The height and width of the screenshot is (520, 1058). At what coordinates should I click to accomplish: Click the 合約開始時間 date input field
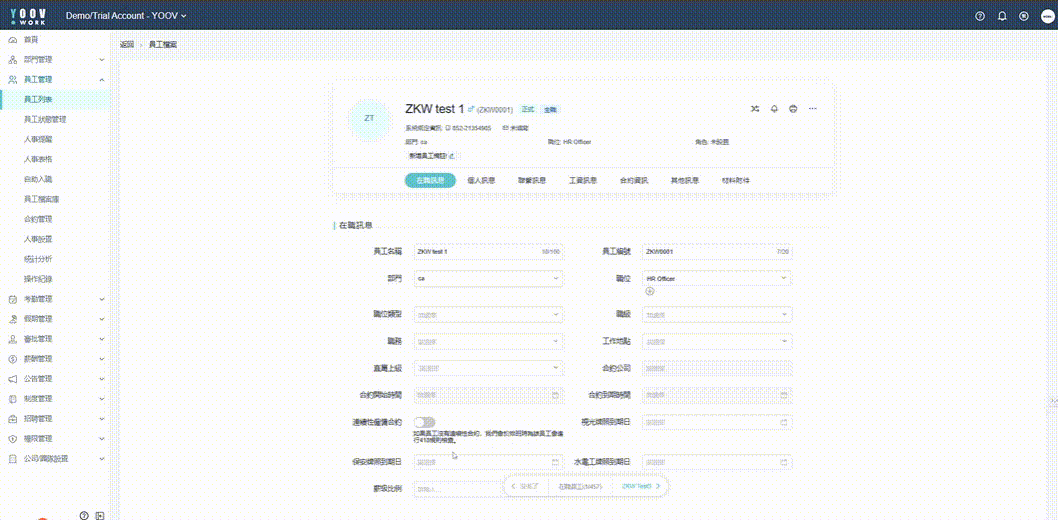488,395
